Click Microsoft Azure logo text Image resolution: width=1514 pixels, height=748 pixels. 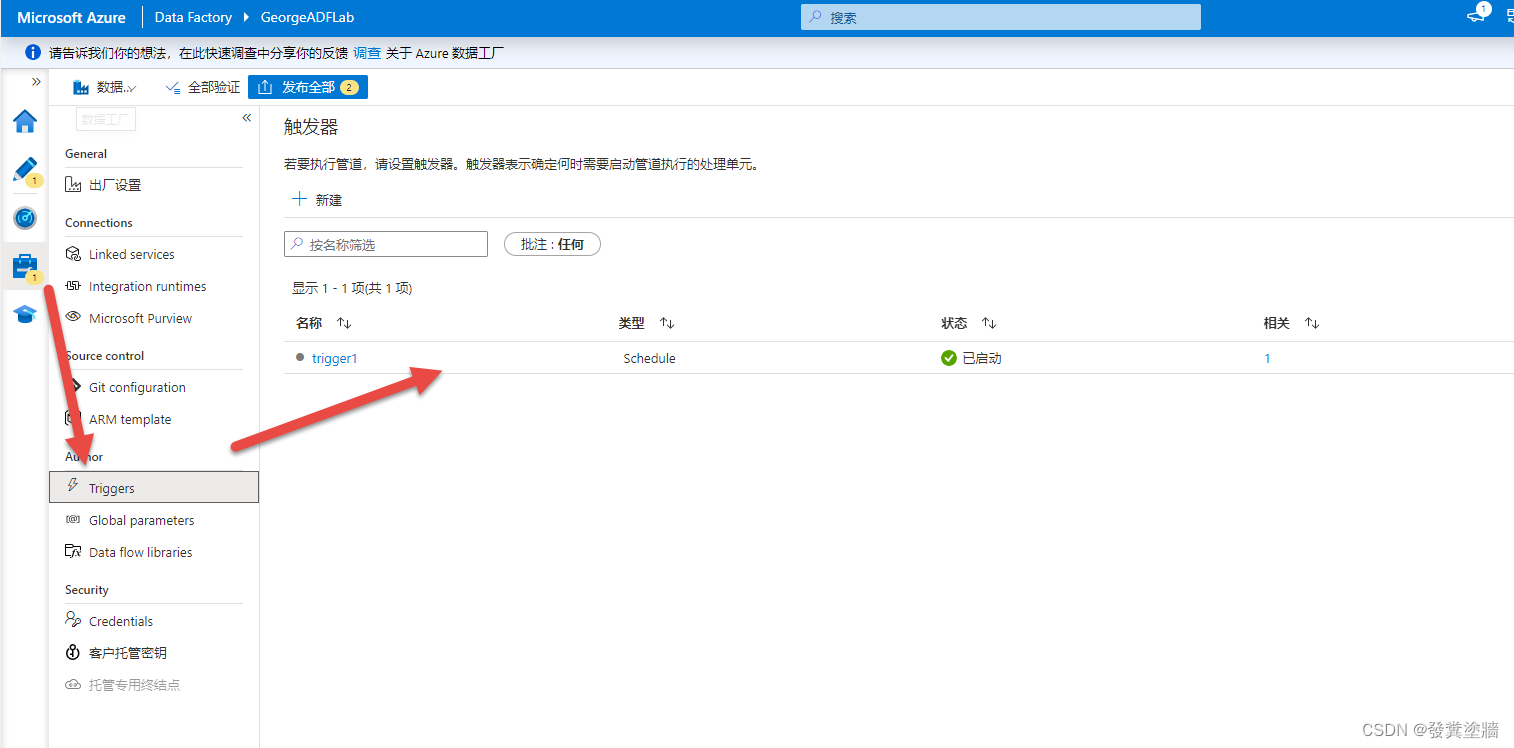pos(71,18)
